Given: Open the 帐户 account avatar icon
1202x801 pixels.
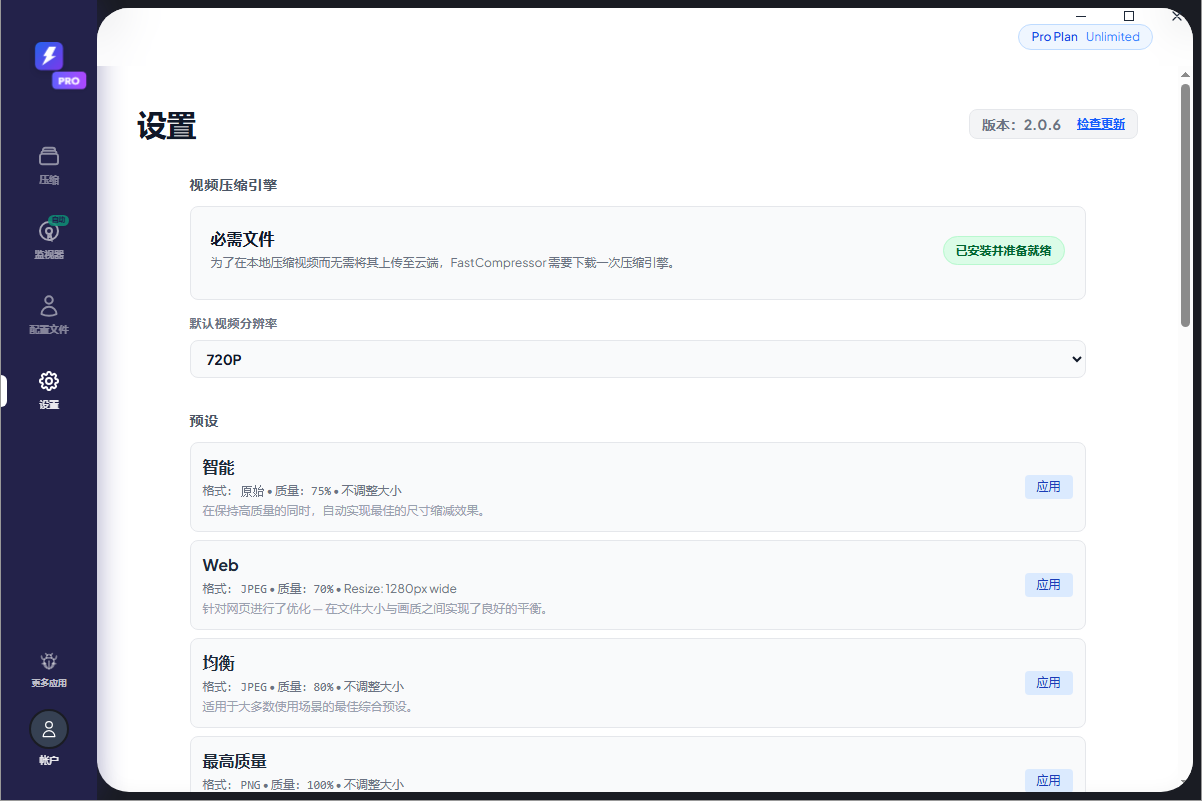Looking at the screenshot, I should [x=49, y=729].
